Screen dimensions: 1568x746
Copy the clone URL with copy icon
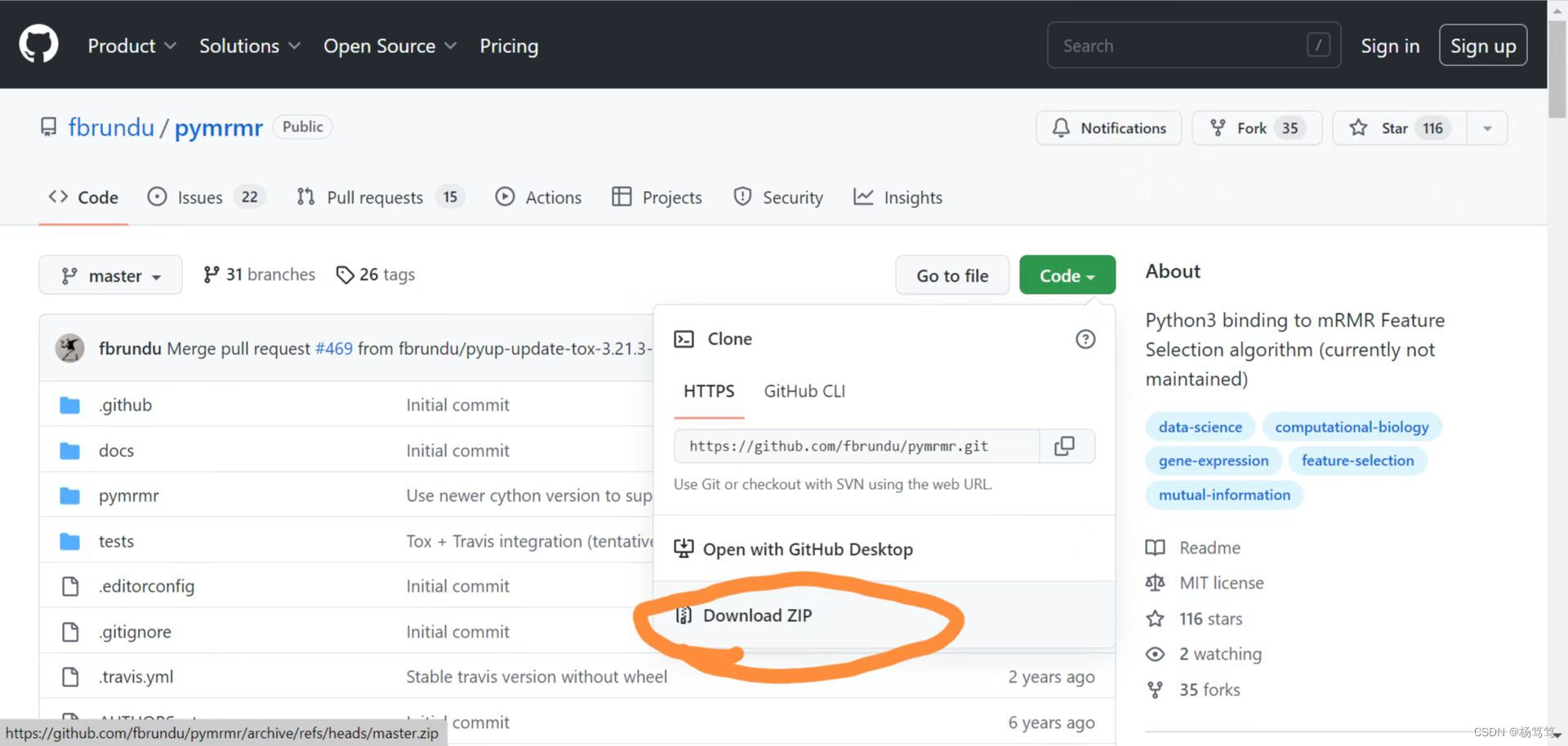pyautogui.click(x=1065, y=446)
